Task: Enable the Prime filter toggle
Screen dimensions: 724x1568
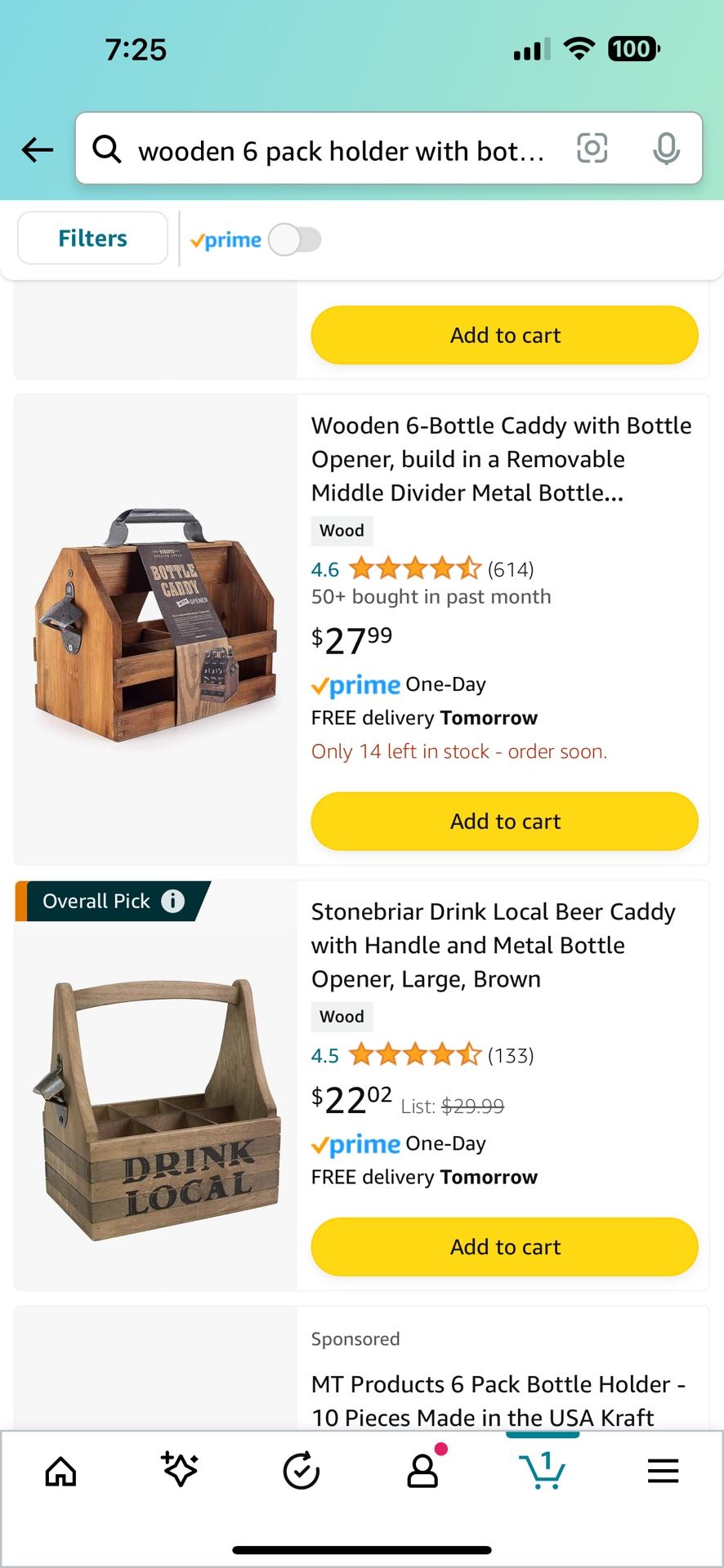Action: (x=295, y=238)
